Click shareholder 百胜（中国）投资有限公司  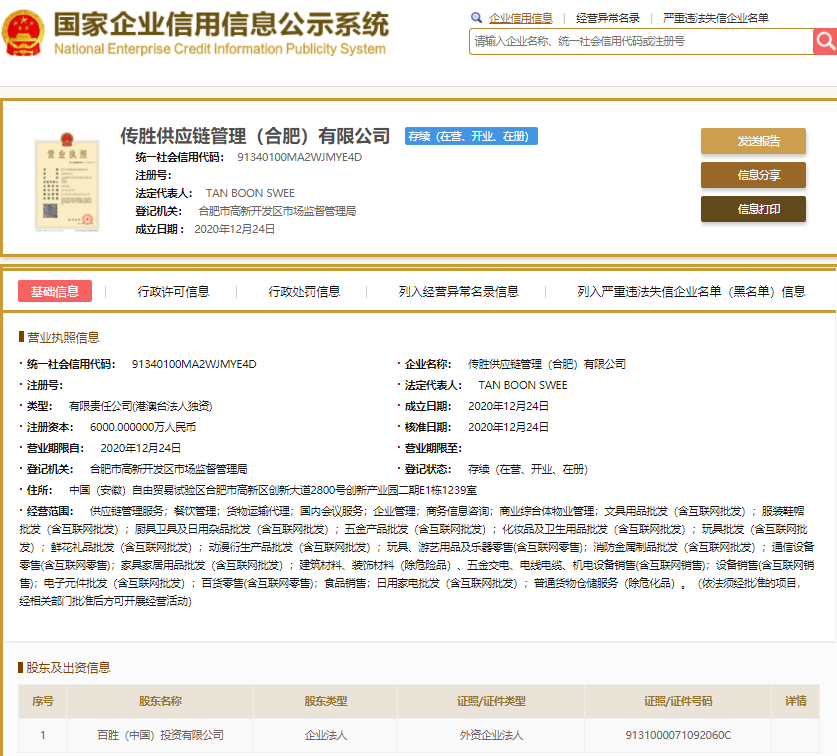point(160,735)
